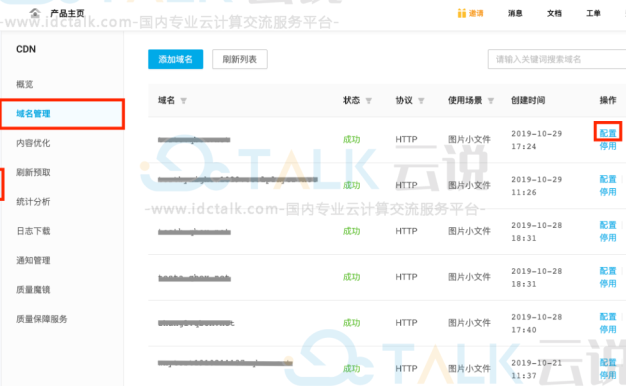This screenshot has width=626, height=386.
Task: Select 内容优化 in the sidebar
Action: (x=33, y=143)
